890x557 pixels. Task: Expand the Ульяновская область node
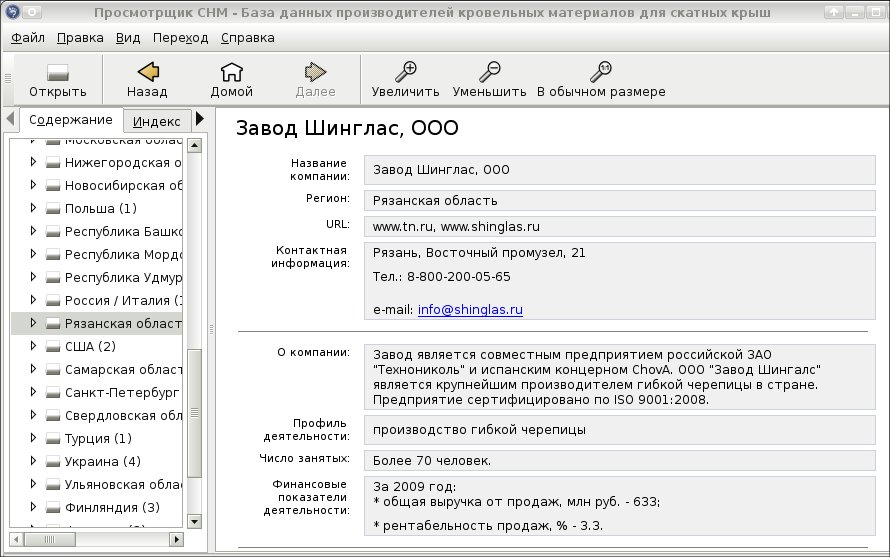click(33, 484)
